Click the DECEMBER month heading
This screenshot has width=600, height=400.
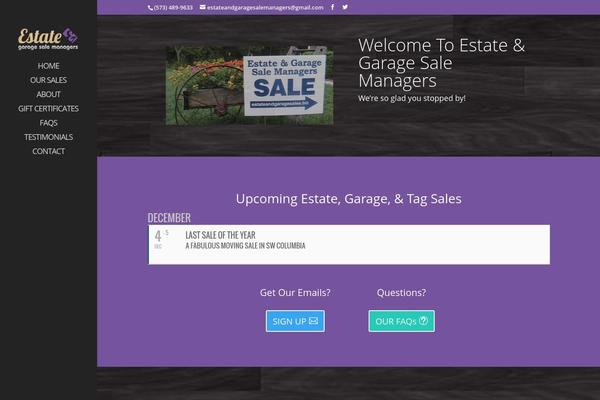(169, 218)
